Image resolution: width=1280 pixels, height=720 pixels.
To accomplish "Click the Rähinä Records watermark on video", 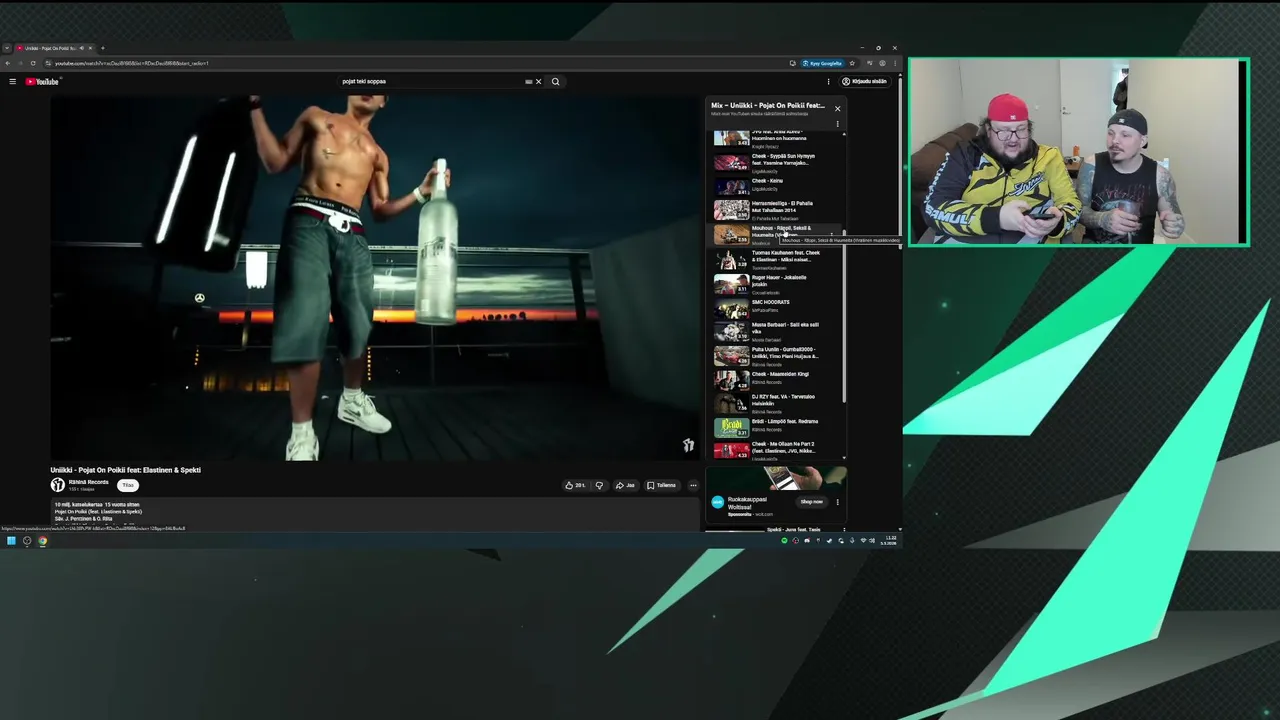I will [x=688, y=446].
